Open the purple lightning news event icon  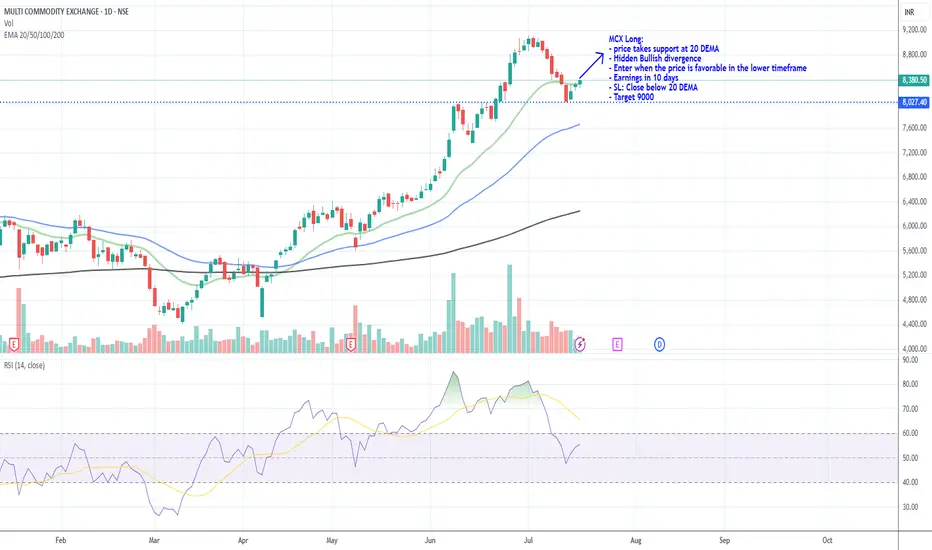point(580,344)
